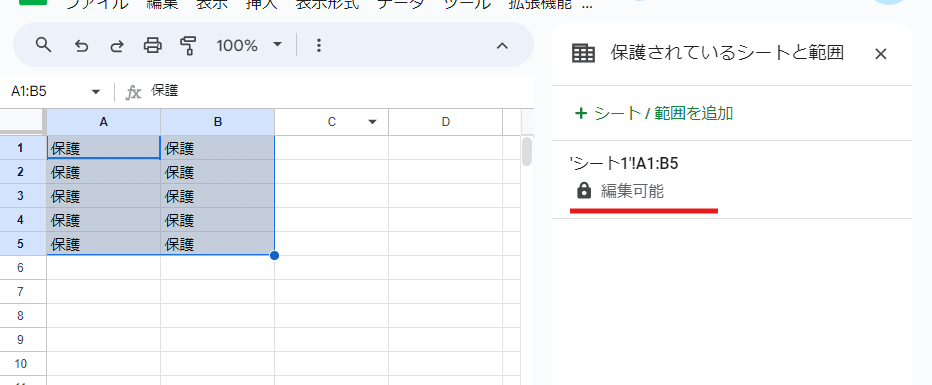Open the ツール menu
The width and height of the screenshot is (932, 385).
point(466,4)
